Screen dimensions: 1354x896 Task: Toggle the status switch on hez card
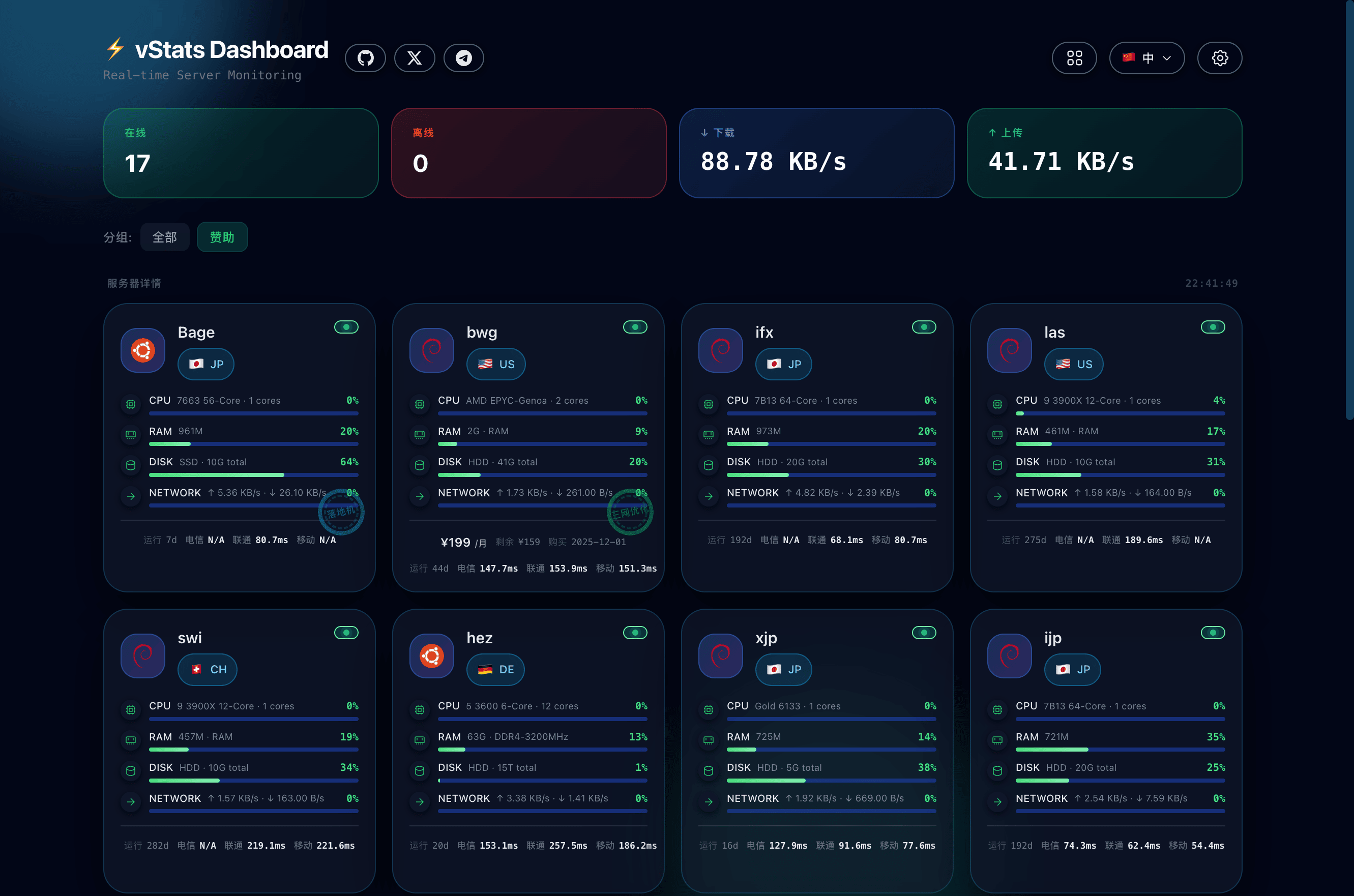pyautogui.click(x=635, y=633)
